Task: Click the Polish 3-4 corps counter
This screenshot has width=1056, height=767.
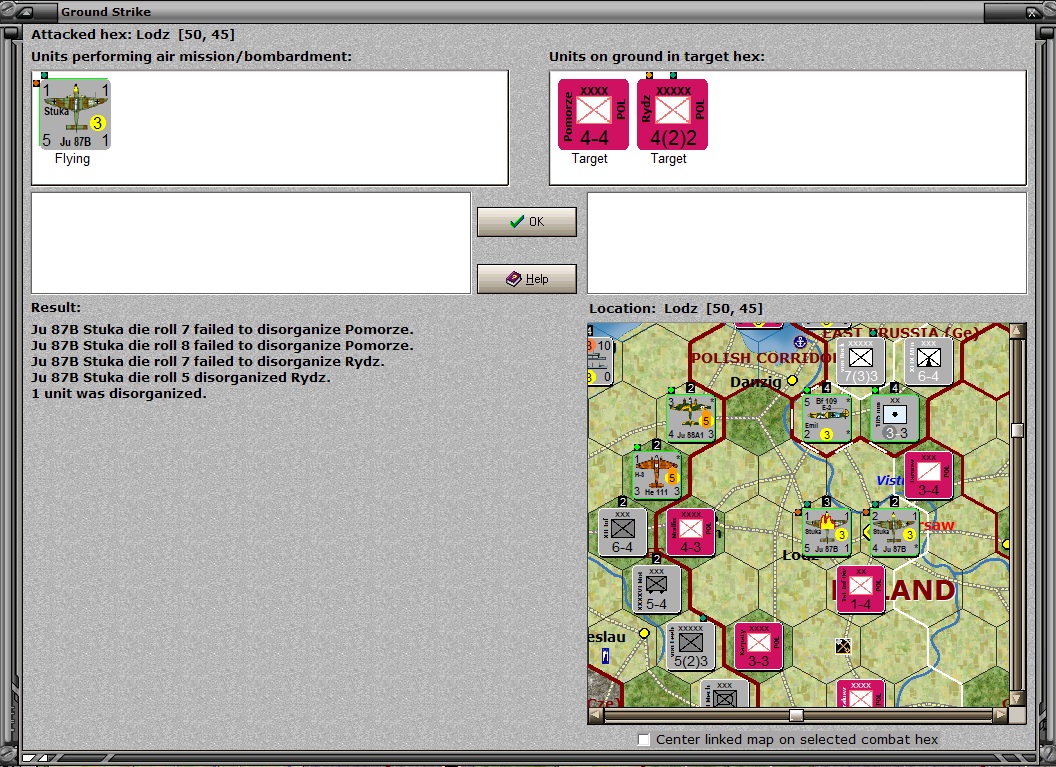Action: 929,475
